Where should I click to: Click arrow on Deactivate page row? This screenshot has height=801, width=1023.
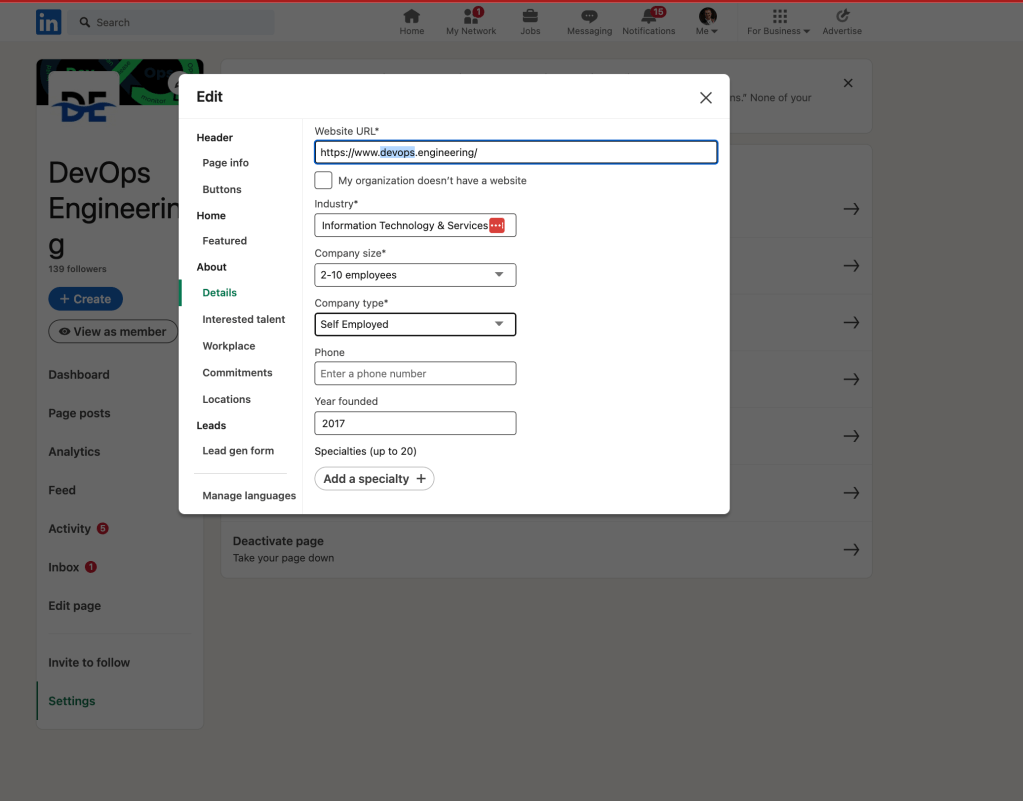coord(851,549)
